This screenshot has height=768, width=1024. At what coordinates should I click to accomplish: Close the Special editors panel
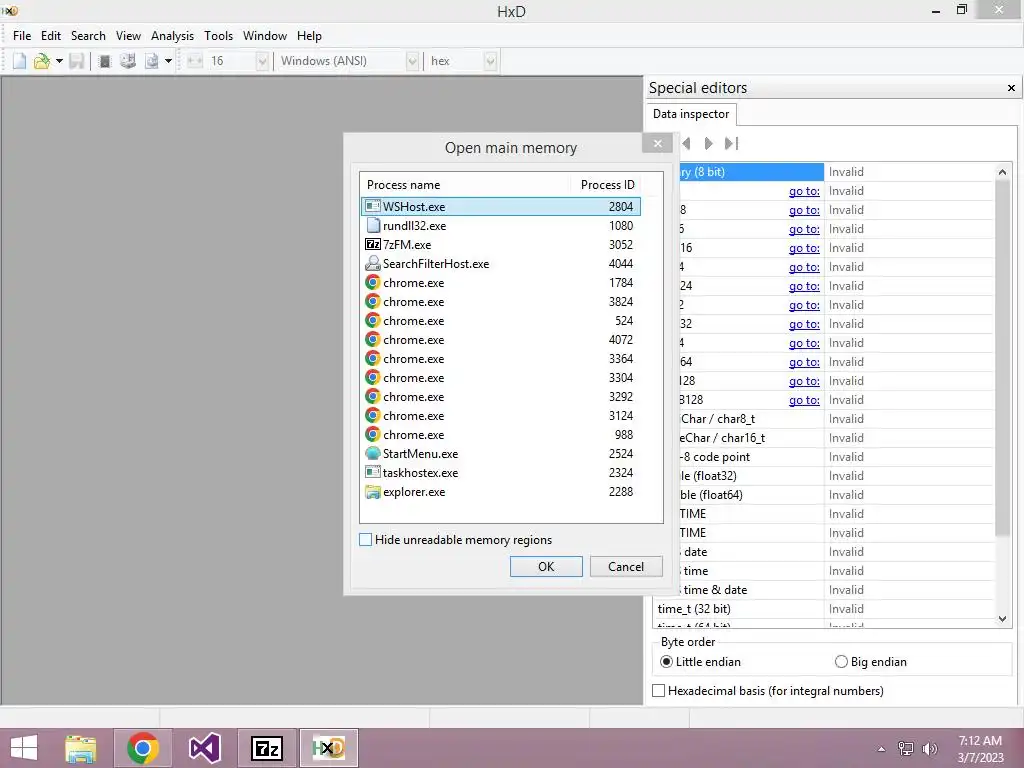[1011, 88]
